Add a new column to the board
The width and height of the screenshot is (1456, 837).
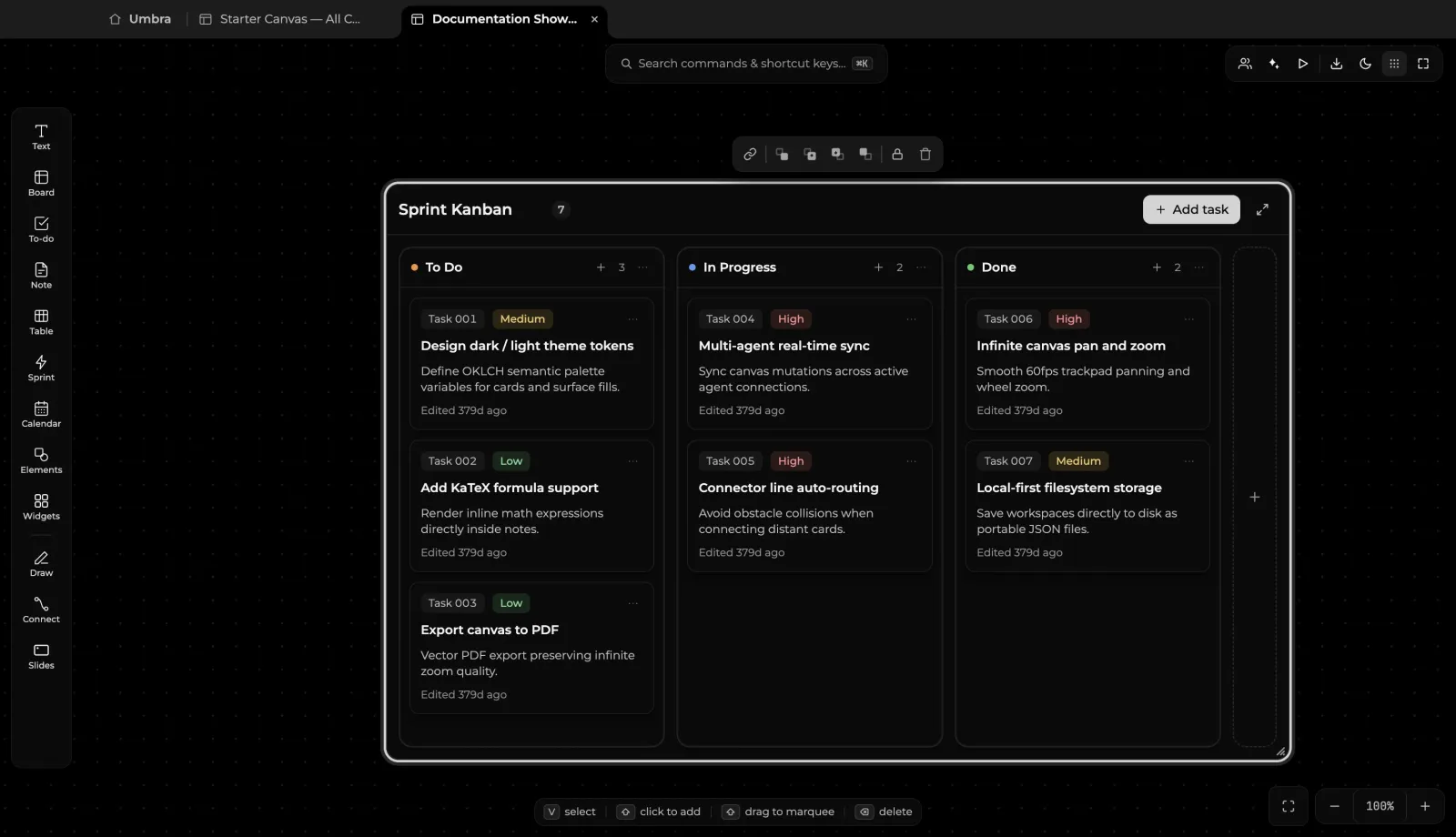pyautogui.click(x=1255, y=497)
